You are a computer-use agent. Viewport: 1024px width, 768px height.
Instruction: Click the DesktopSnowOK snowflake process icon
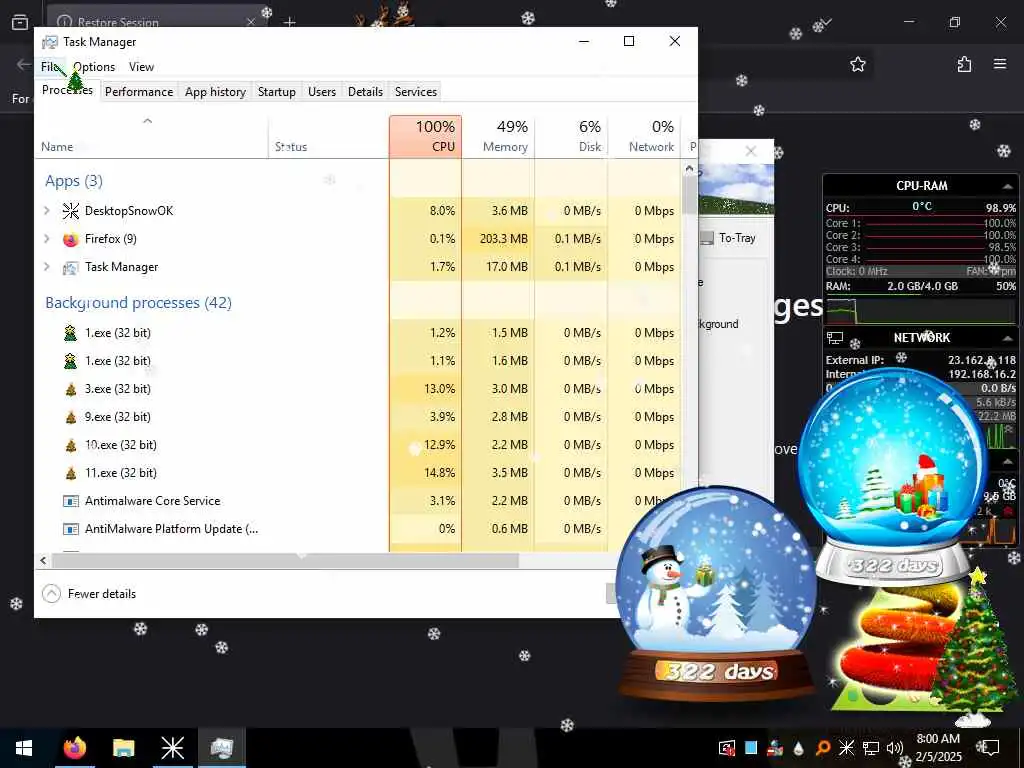pos(71,211)
